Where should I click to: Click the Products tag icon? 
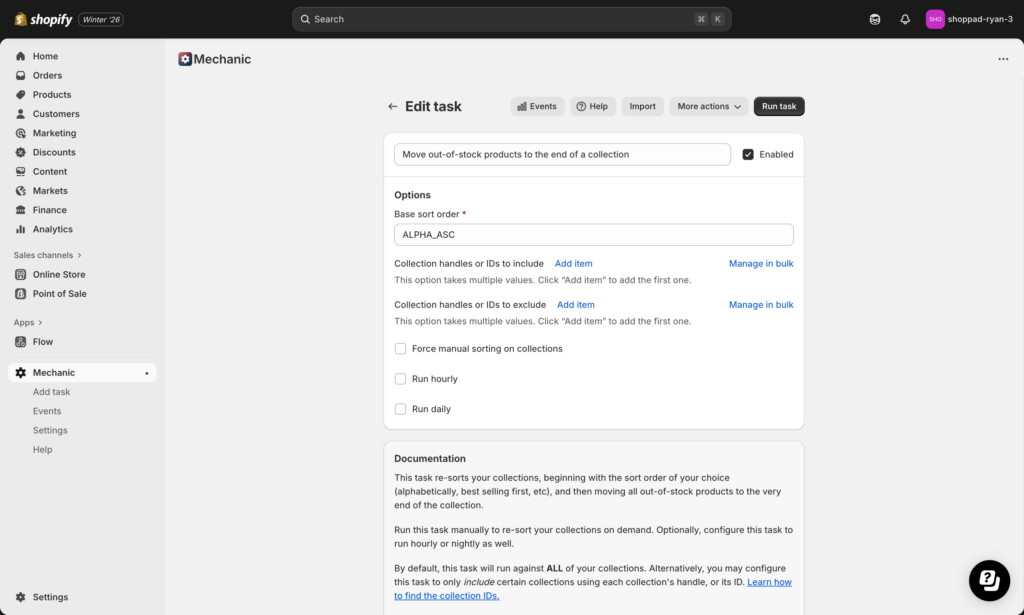20,95
